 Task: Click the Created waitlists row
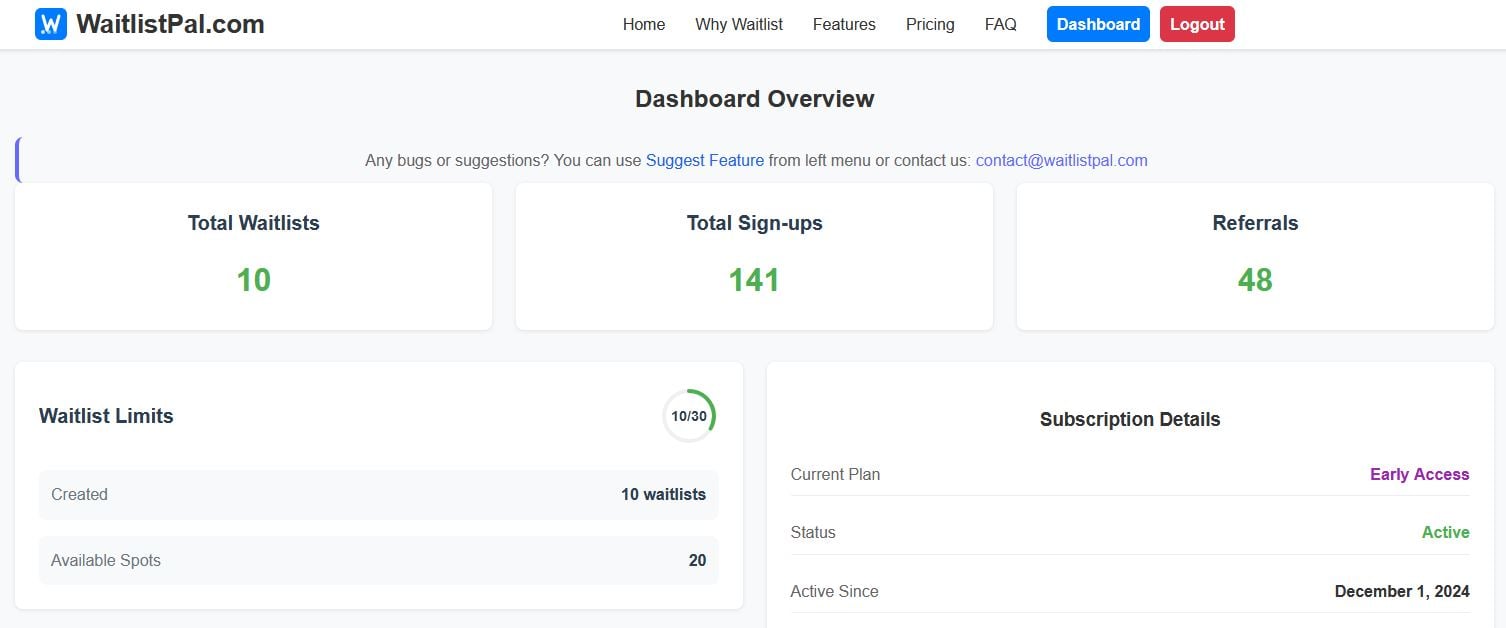point(378,494)
